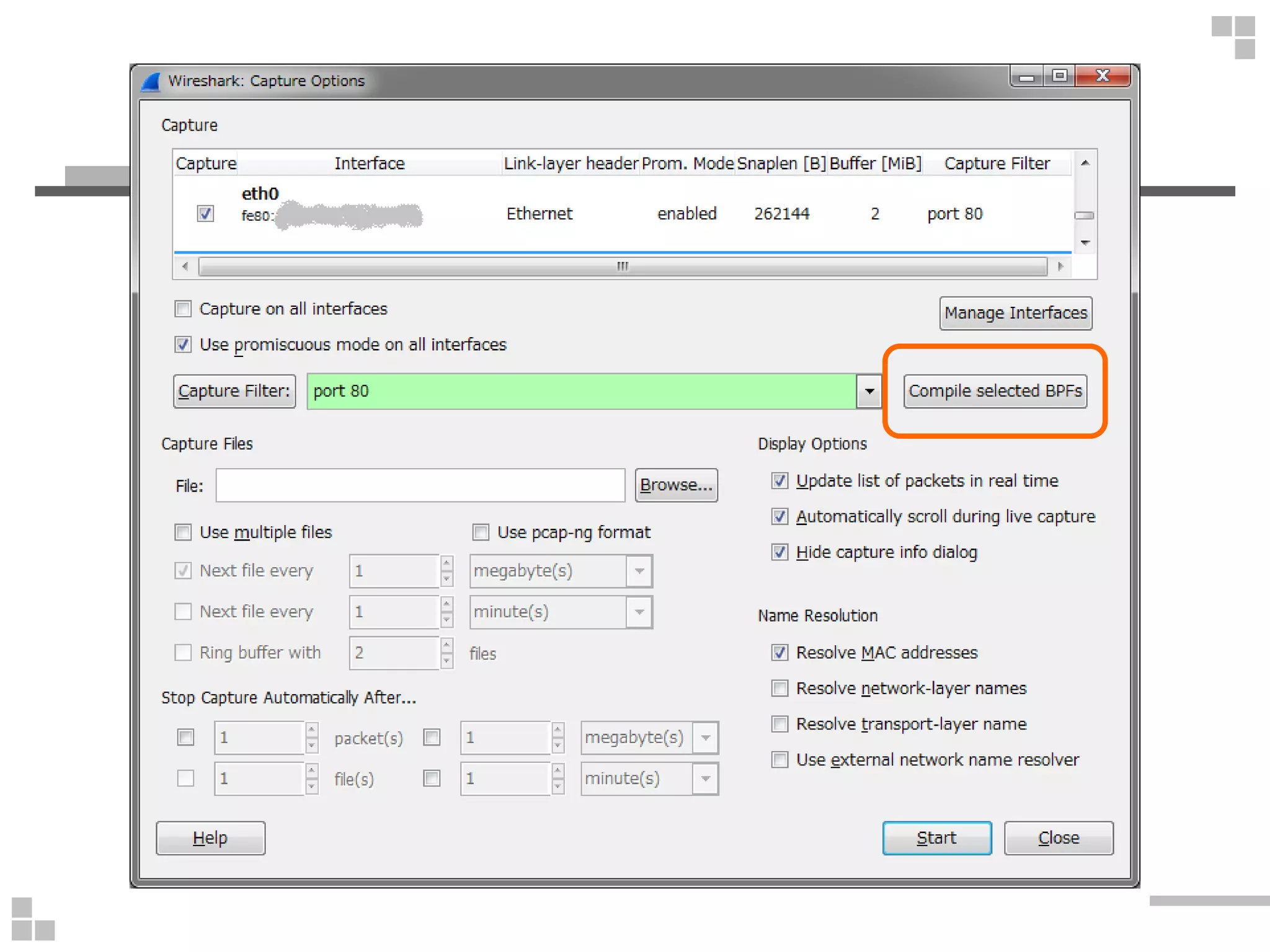This screenshot has width=1270, height=952.
Task: Expand the capture filter history dropdown
Action: (x=869, y=391)
